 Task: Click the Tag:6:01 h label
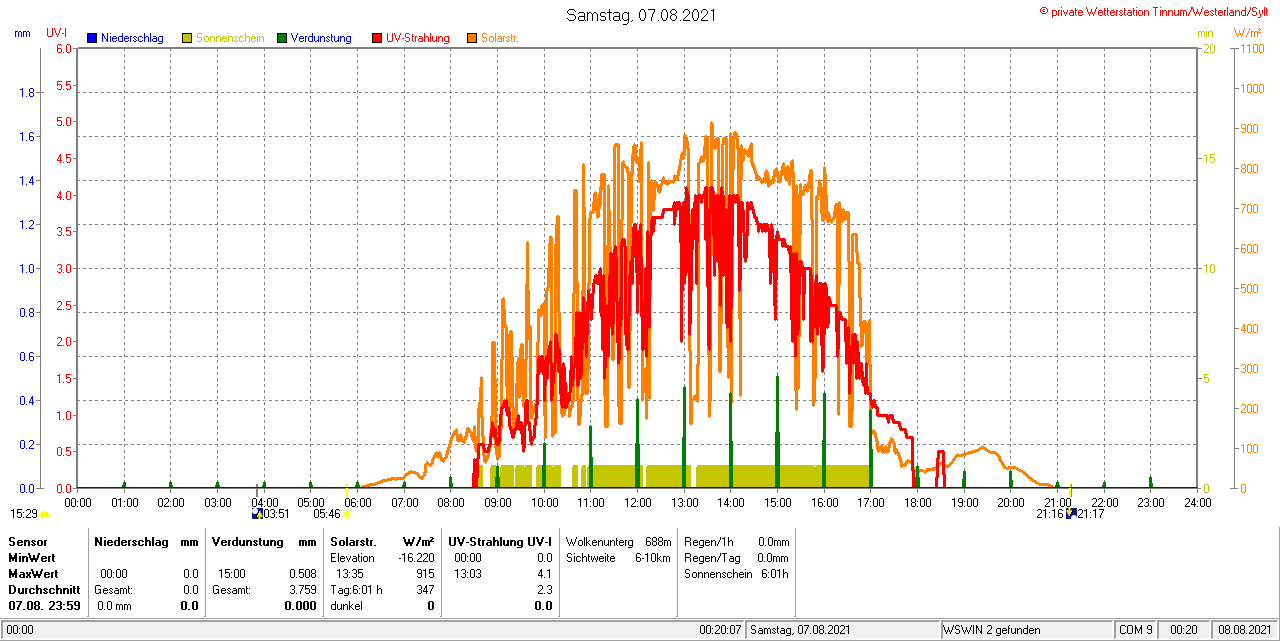(356, 590)
